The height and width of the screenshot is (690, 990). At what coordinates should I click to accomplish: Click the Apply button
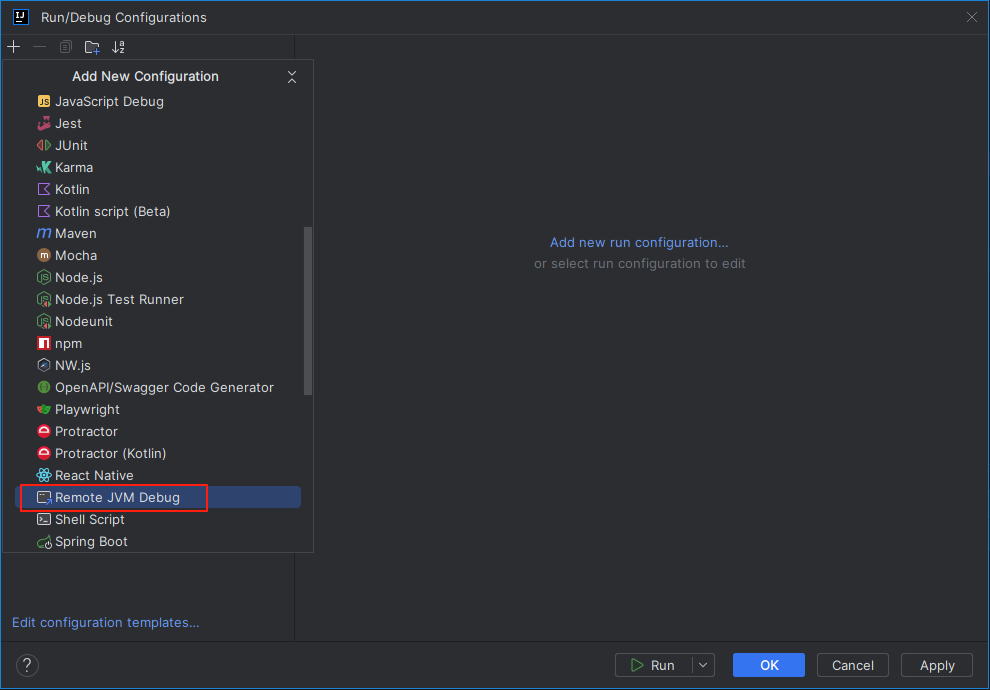click(937, 665)
